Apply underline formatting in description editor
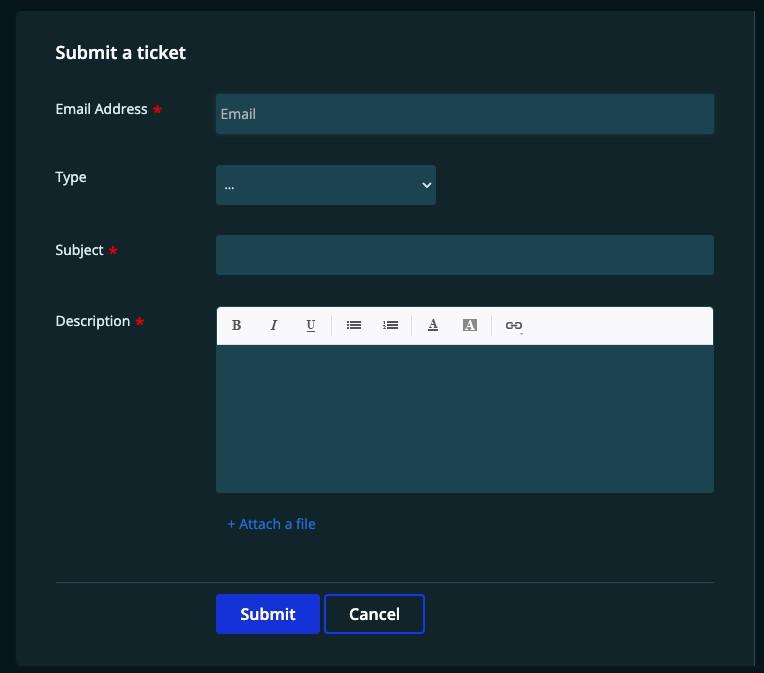Screen dimensions: 764x673 tap(310, 325)
